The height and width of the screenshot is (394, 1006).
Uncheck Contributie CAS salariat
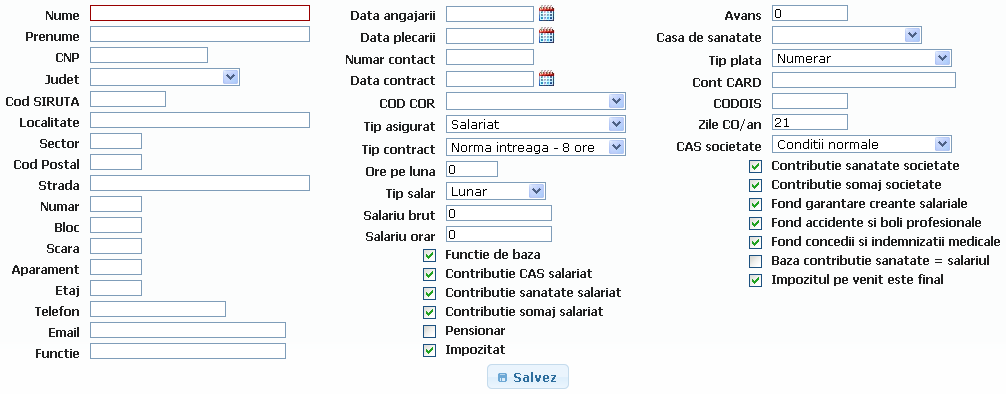point(429,274)
